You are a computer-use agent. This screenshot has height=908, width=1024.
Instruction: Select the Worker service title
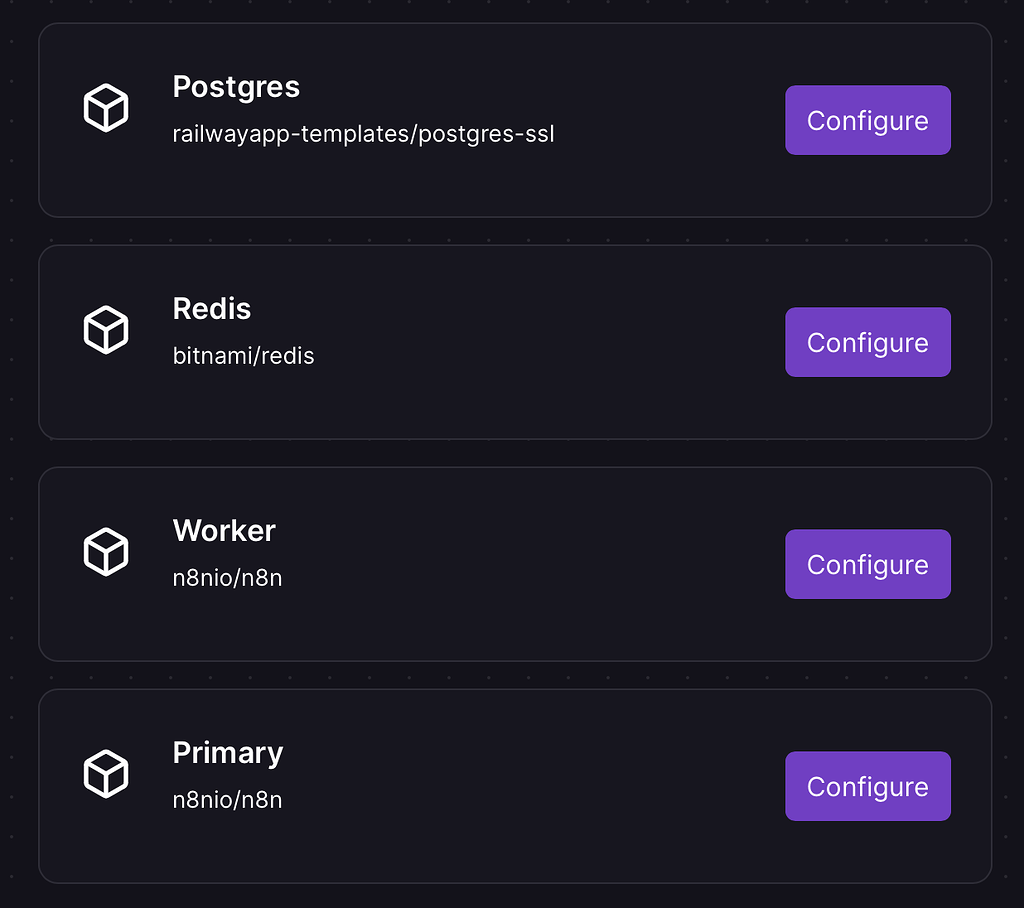(224, 532)
